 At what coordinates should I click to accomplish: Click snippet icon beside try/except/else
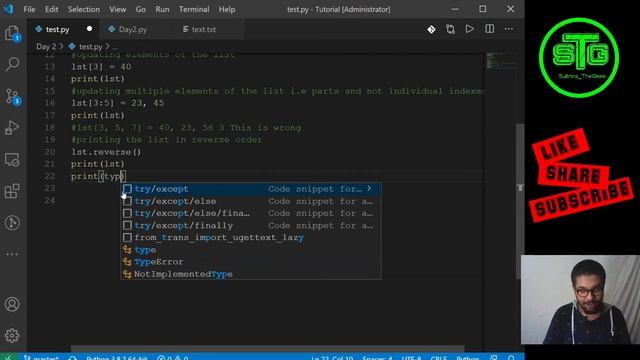[x=127, y=201]
